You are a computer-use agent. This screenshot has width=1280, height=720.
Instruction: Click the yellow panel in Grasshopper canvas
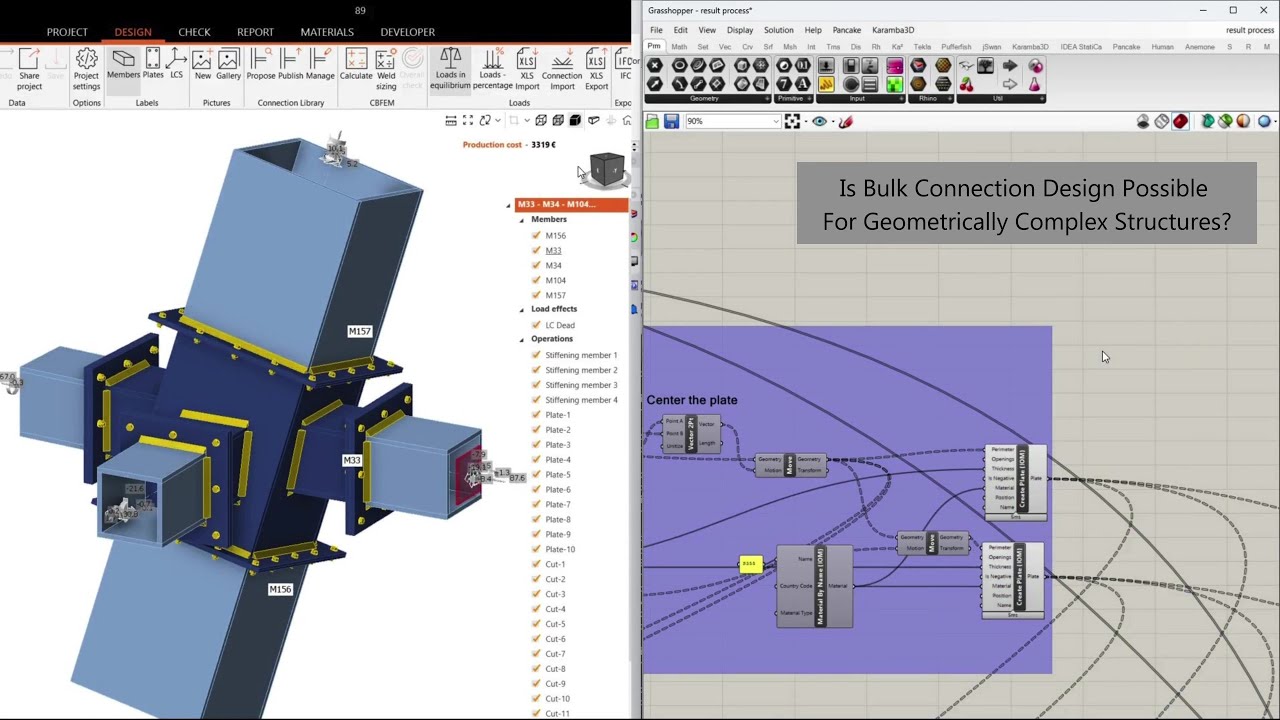point(750,565)
